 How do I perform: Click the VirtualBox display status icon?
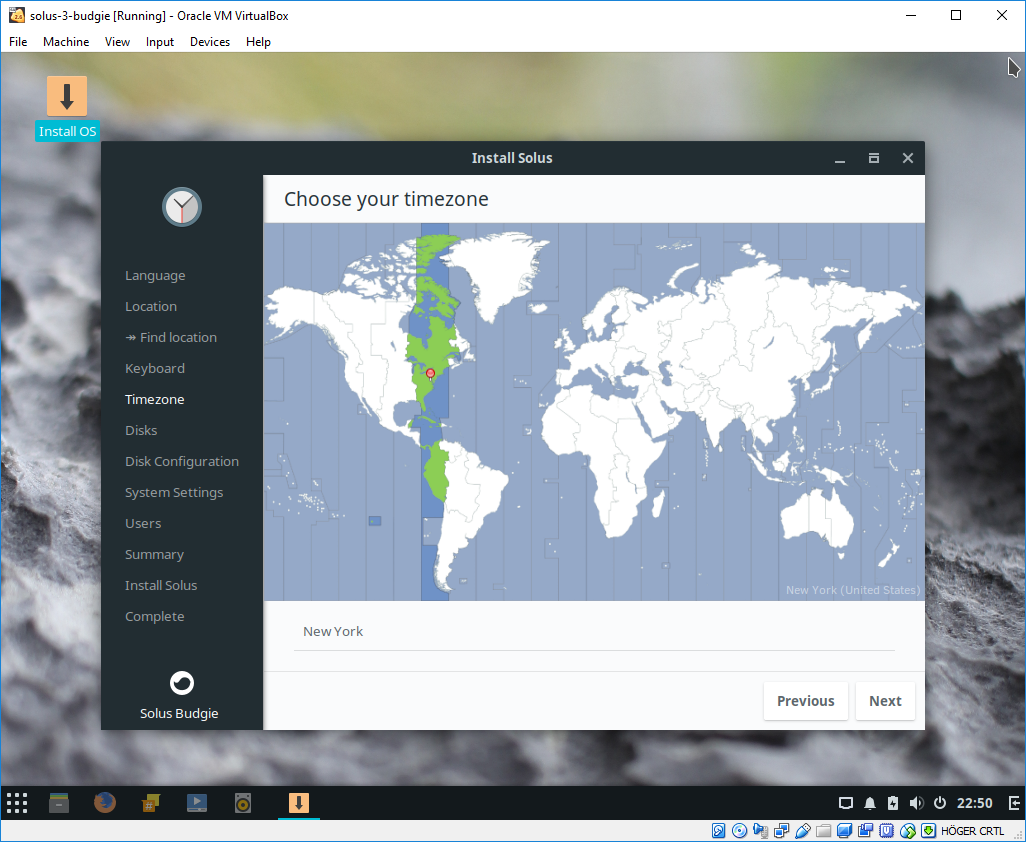844,831
